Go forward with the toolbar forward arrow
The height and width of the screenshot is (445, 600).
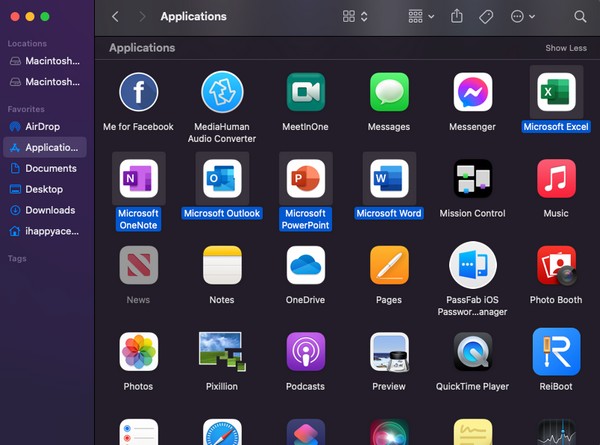142,16
